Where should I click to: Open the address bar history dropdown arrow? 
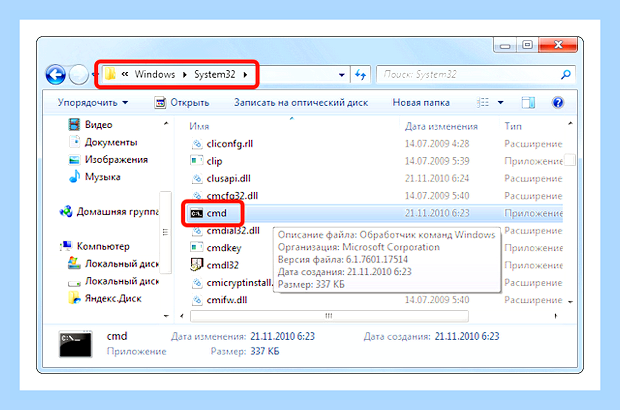(x=342, y=74)
